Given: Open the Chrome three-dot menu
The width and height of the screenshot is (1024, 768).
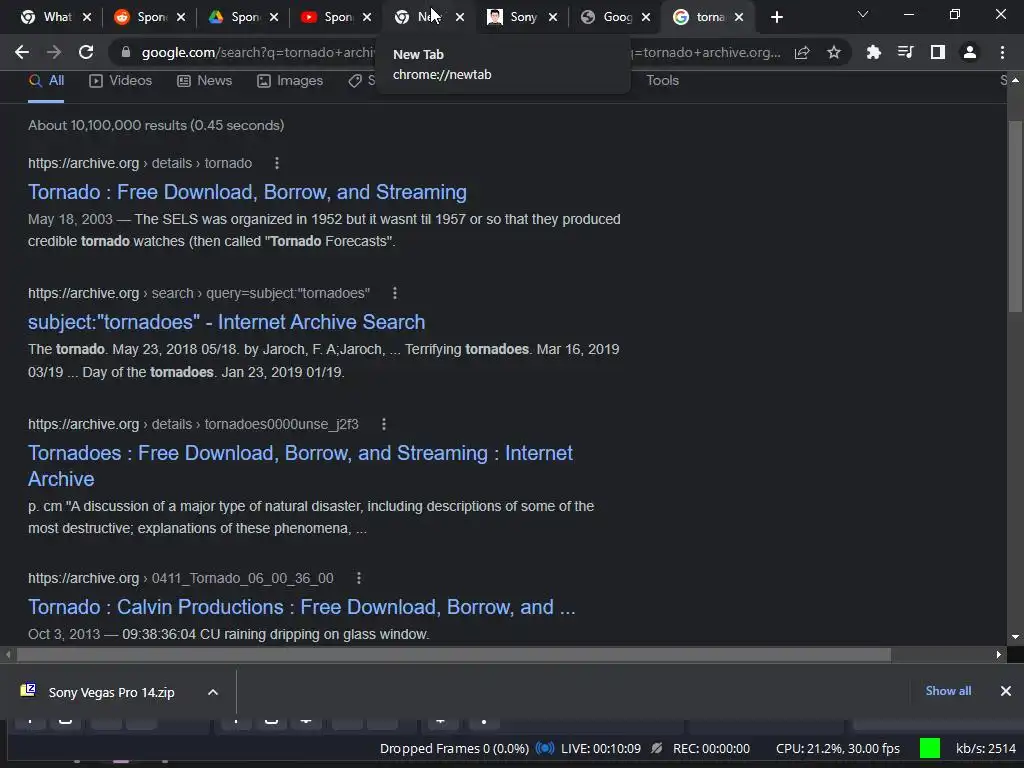Looking at the screenshot, I should (x=1002, y=52).
